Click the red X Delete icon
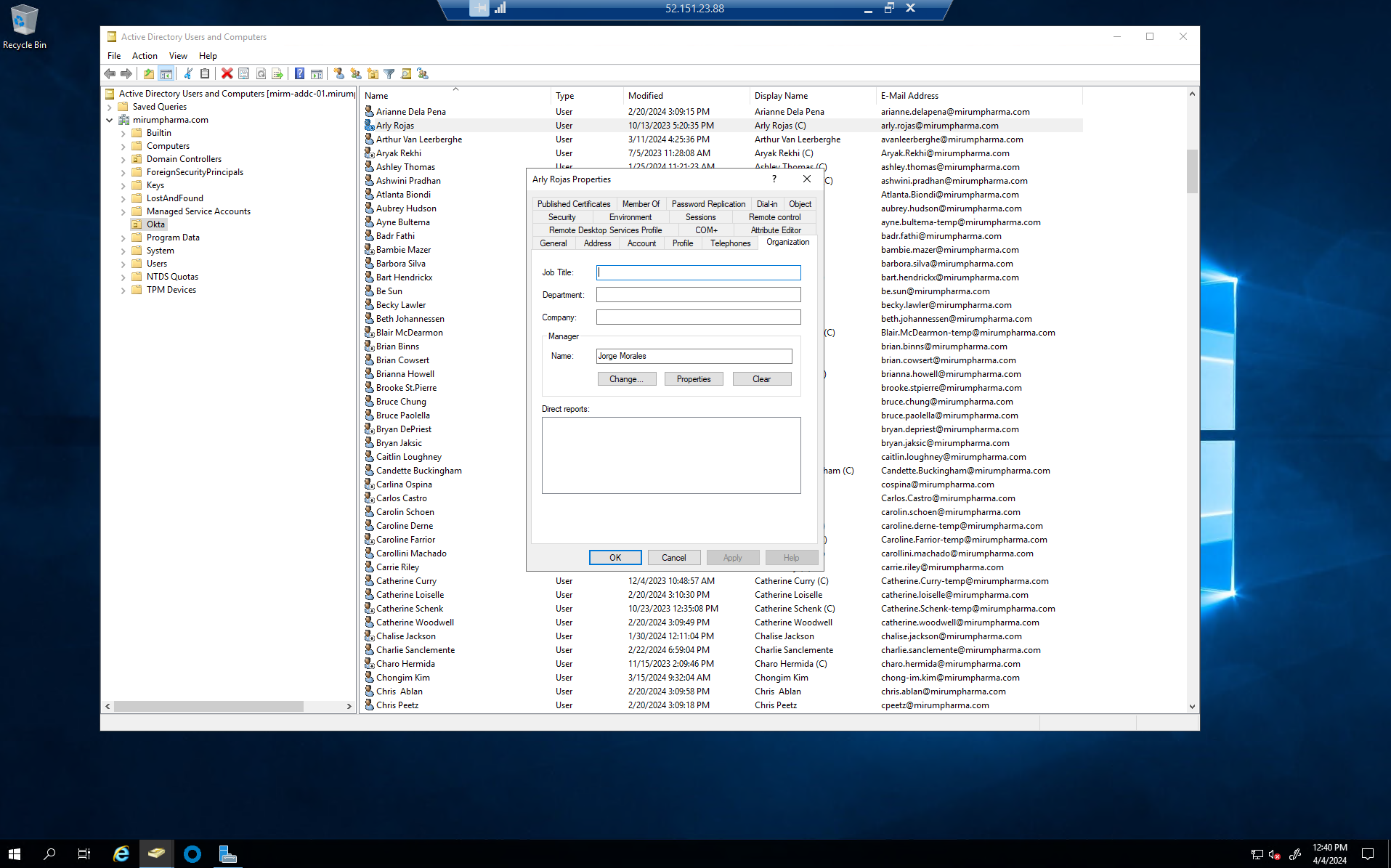 click(x=227, y=73)
